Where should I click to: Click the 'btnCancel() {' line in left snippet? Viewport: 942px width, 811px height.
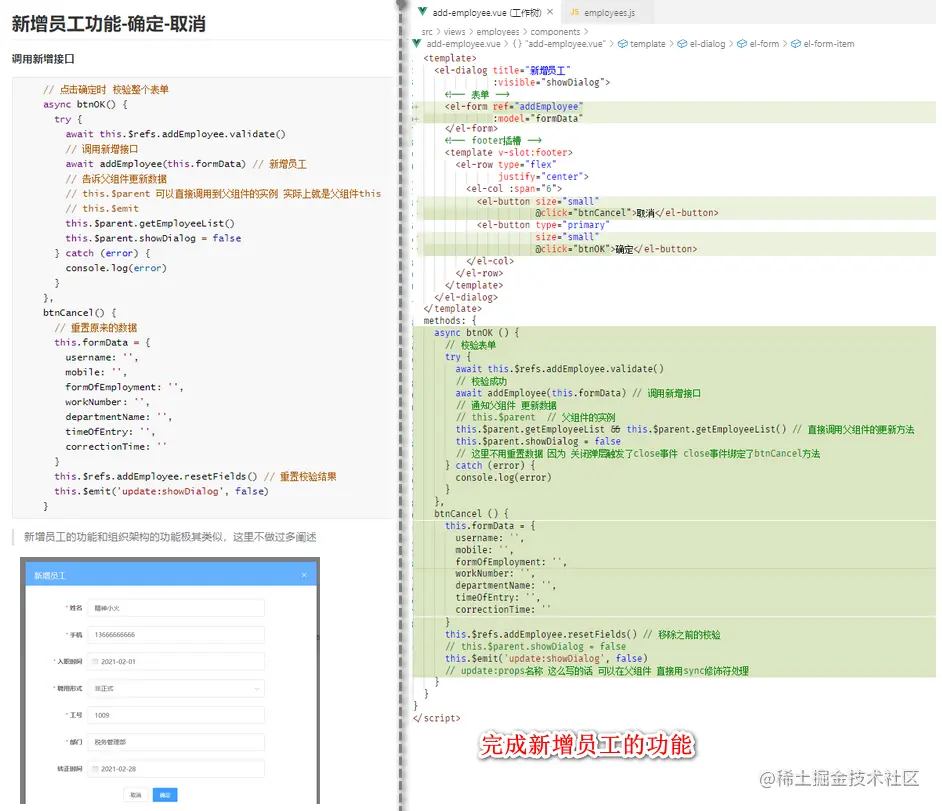click(79, 312)
